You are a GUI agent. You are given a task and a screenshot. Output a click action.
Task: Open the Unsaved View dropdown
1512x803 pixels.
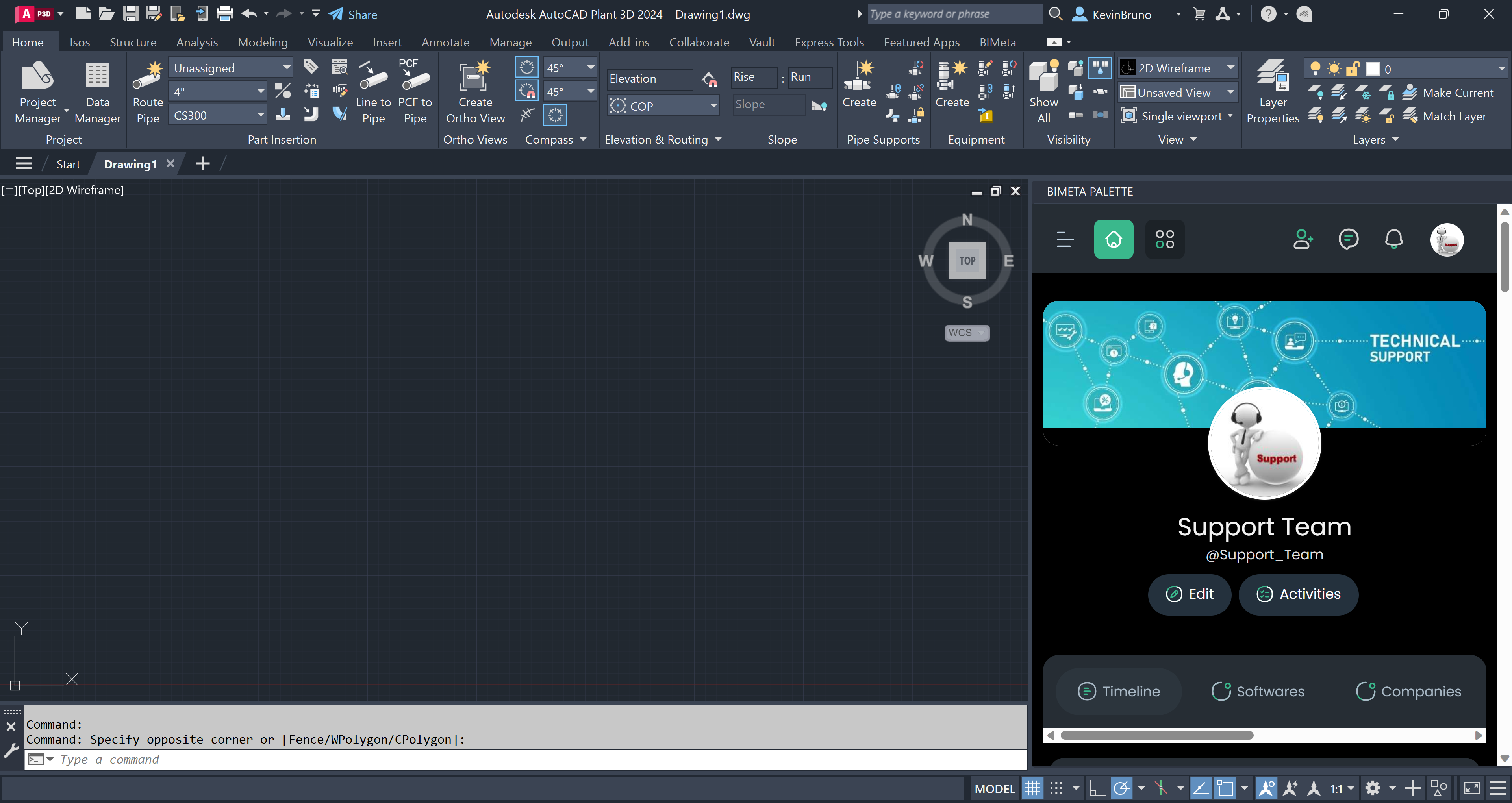(x=1177, y=92)
